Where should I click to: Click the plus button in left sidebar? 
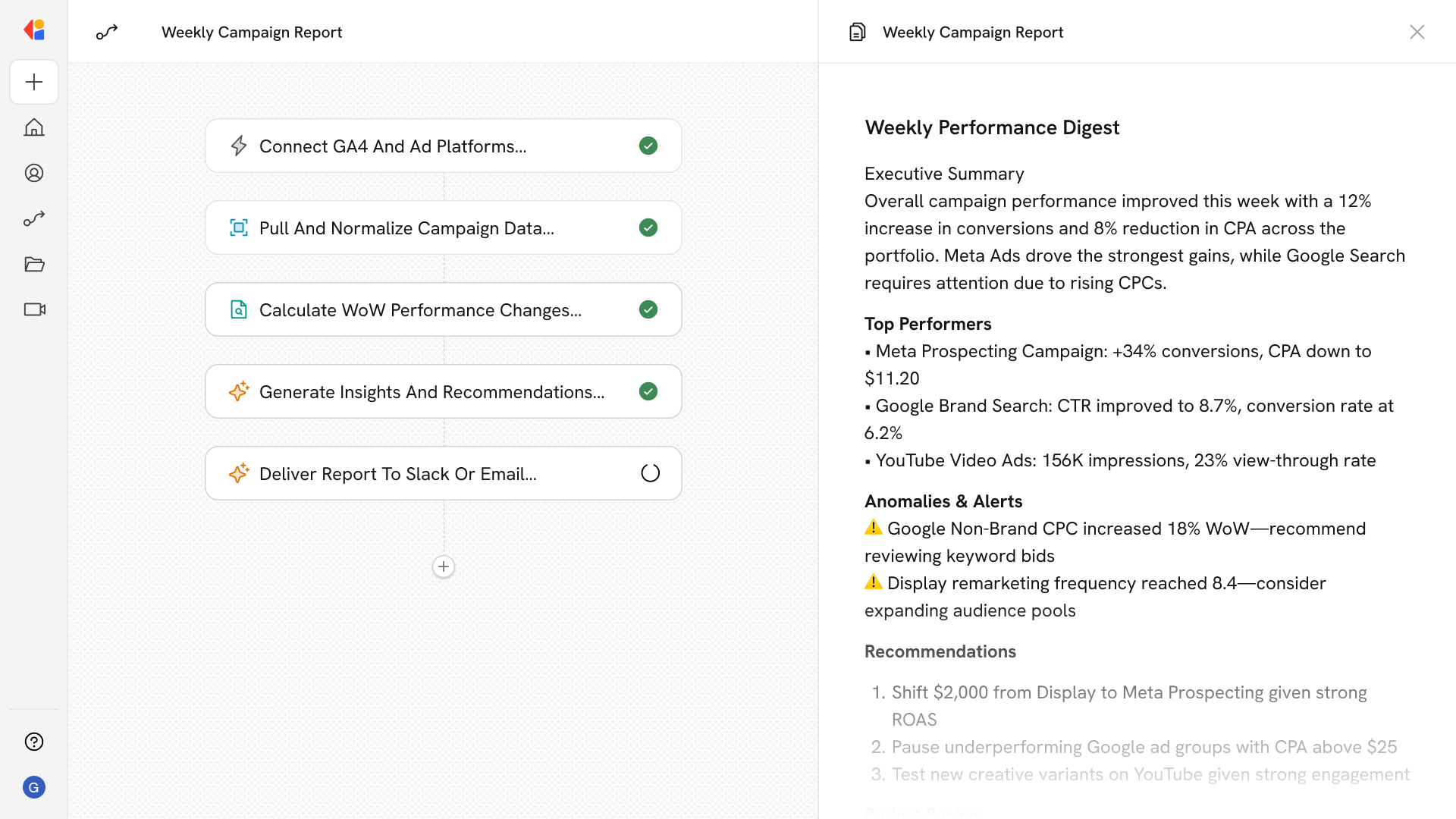[x=34, y=82]
